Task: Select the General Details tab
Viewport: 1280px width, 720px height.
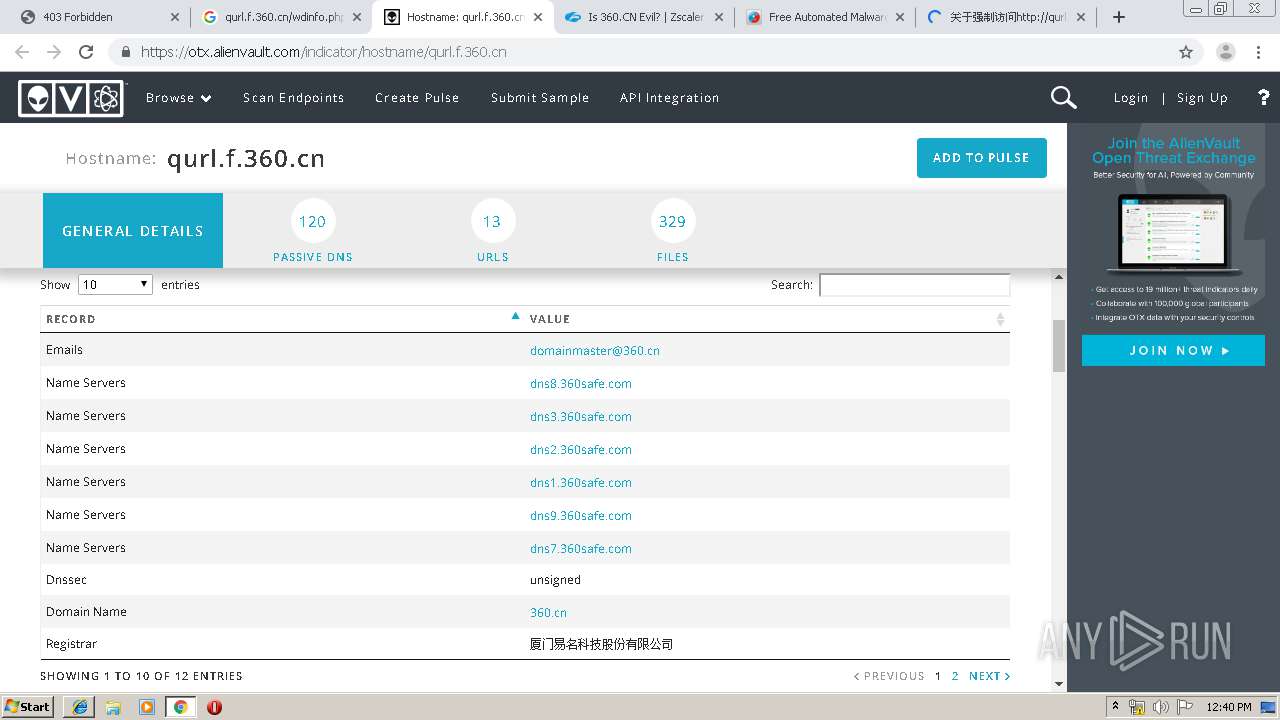Action: tap(133, 231)
